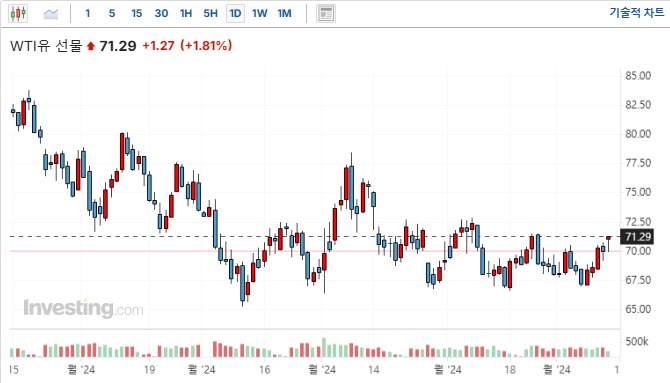Click the WTI유 선물 title
Viewport: 670px width, 383px height.
[46, 46]
